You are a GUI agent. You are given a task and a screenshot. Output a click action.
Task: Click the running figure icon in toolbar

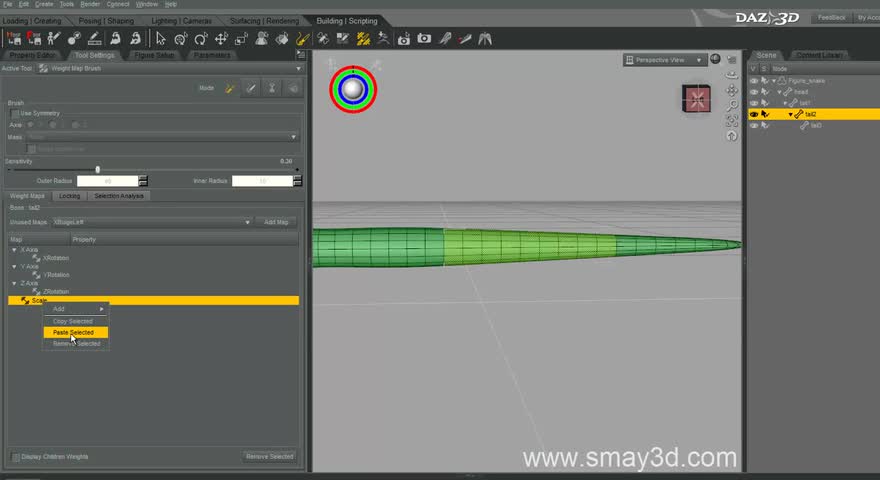[x=383, y=38]
